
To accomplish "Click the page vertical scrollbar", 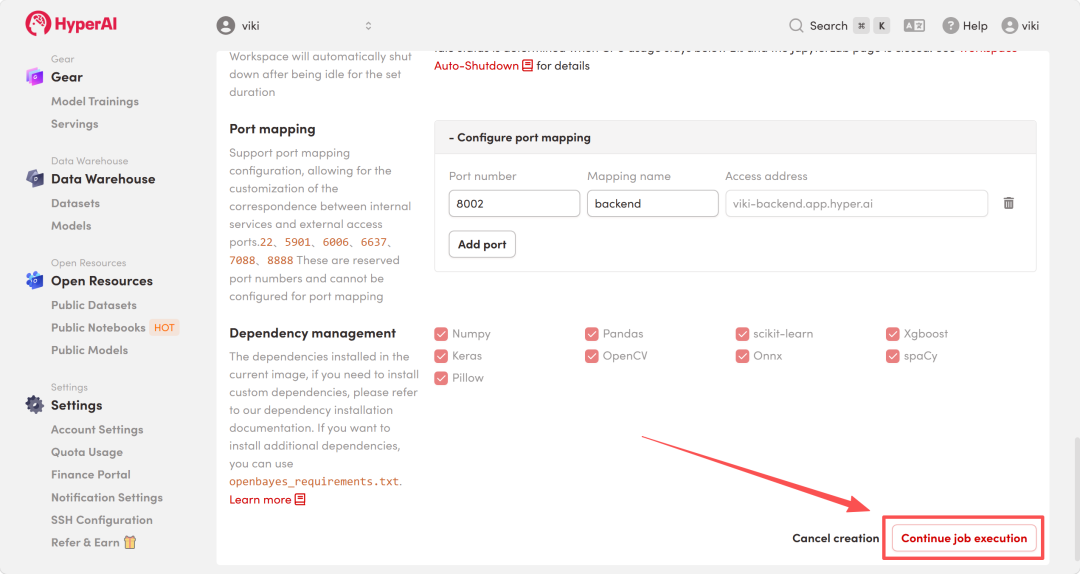I will tap(1075, 500).
